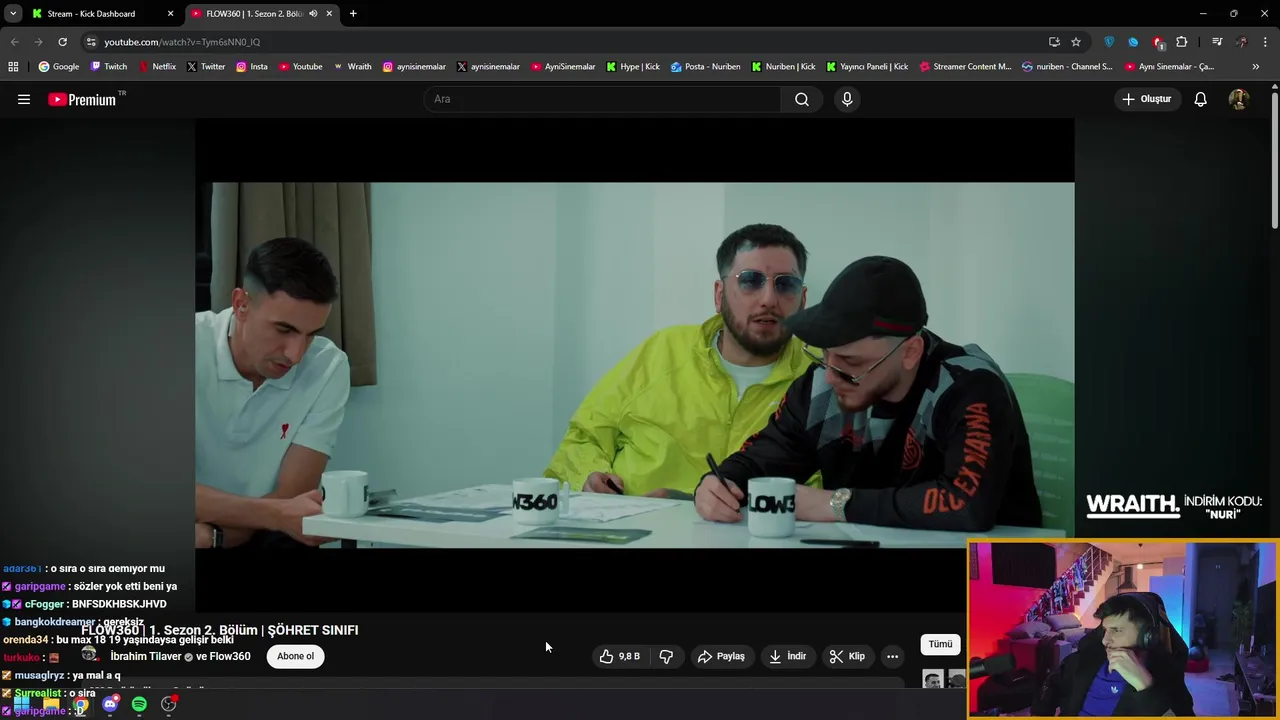The height and width of the screenshot is (720, 1280).
Task: Close the Stream - Kick Dashboard tab
Action: point(170,14)
